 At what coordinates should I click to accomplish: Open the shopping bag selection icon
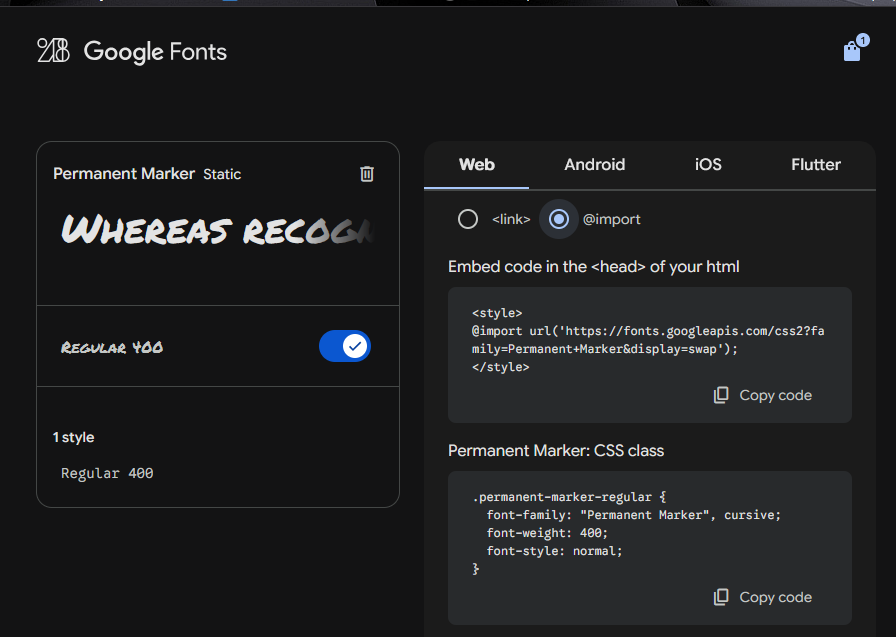tap(851, 51)
